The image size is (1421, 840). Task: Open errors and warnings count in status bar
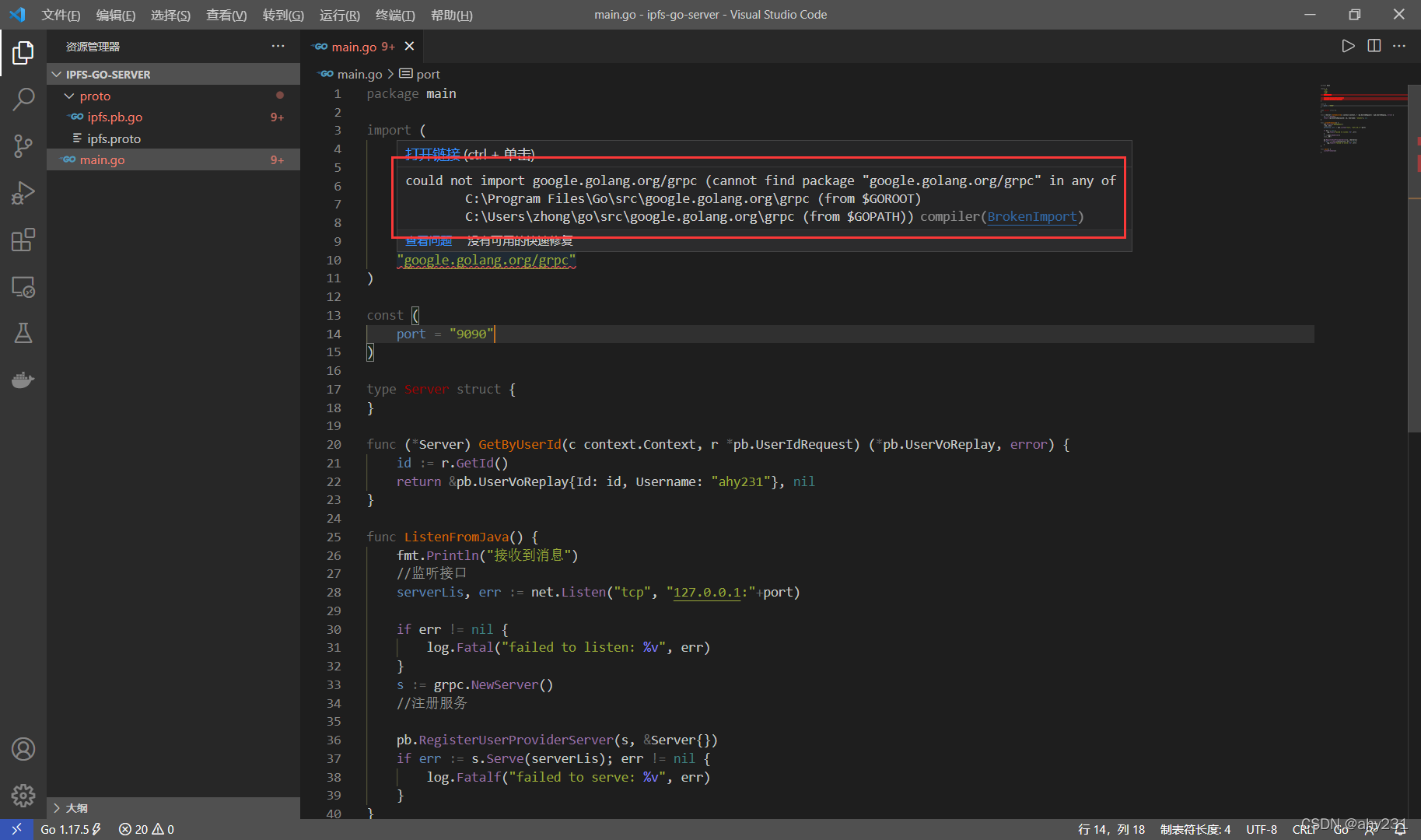click(146, 829)
